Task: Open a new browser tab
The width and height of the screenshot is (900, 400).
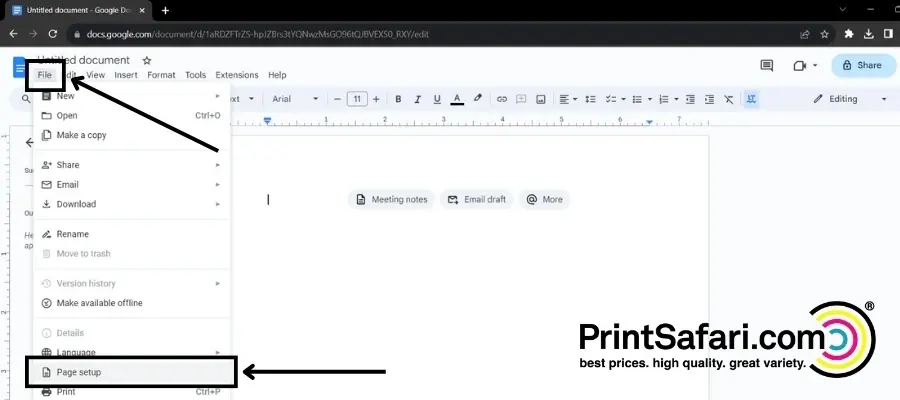Action: (165, 10)
